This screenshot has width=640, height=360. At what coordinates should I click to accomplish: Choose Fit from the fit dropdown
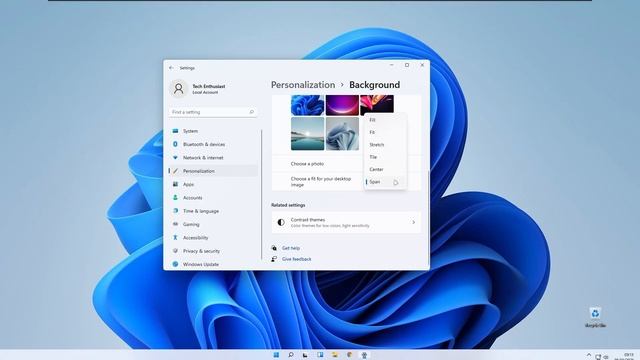385,132
